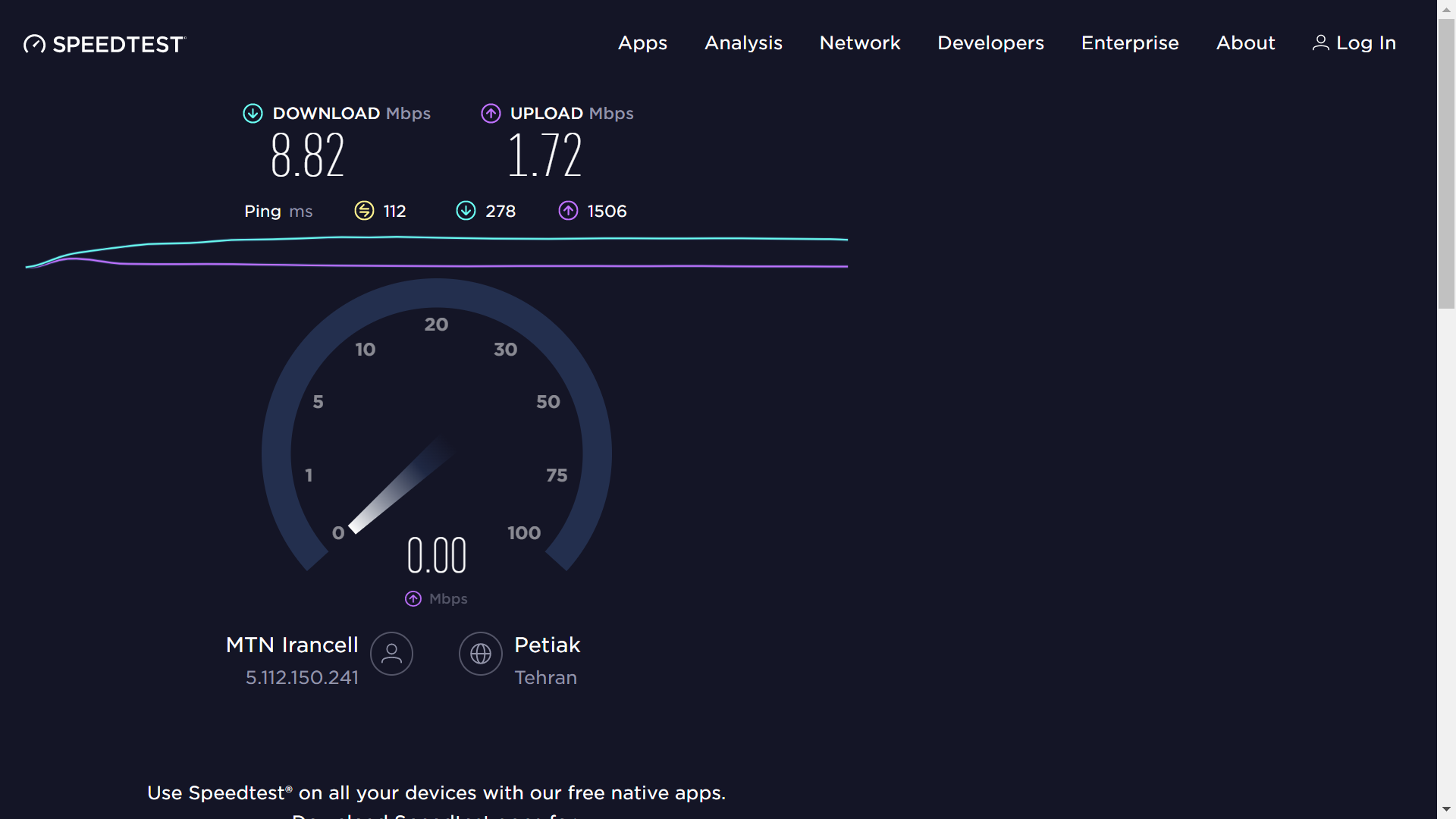
Task: Click the 75 mark on the speed gauge
Action: (557, 475)
